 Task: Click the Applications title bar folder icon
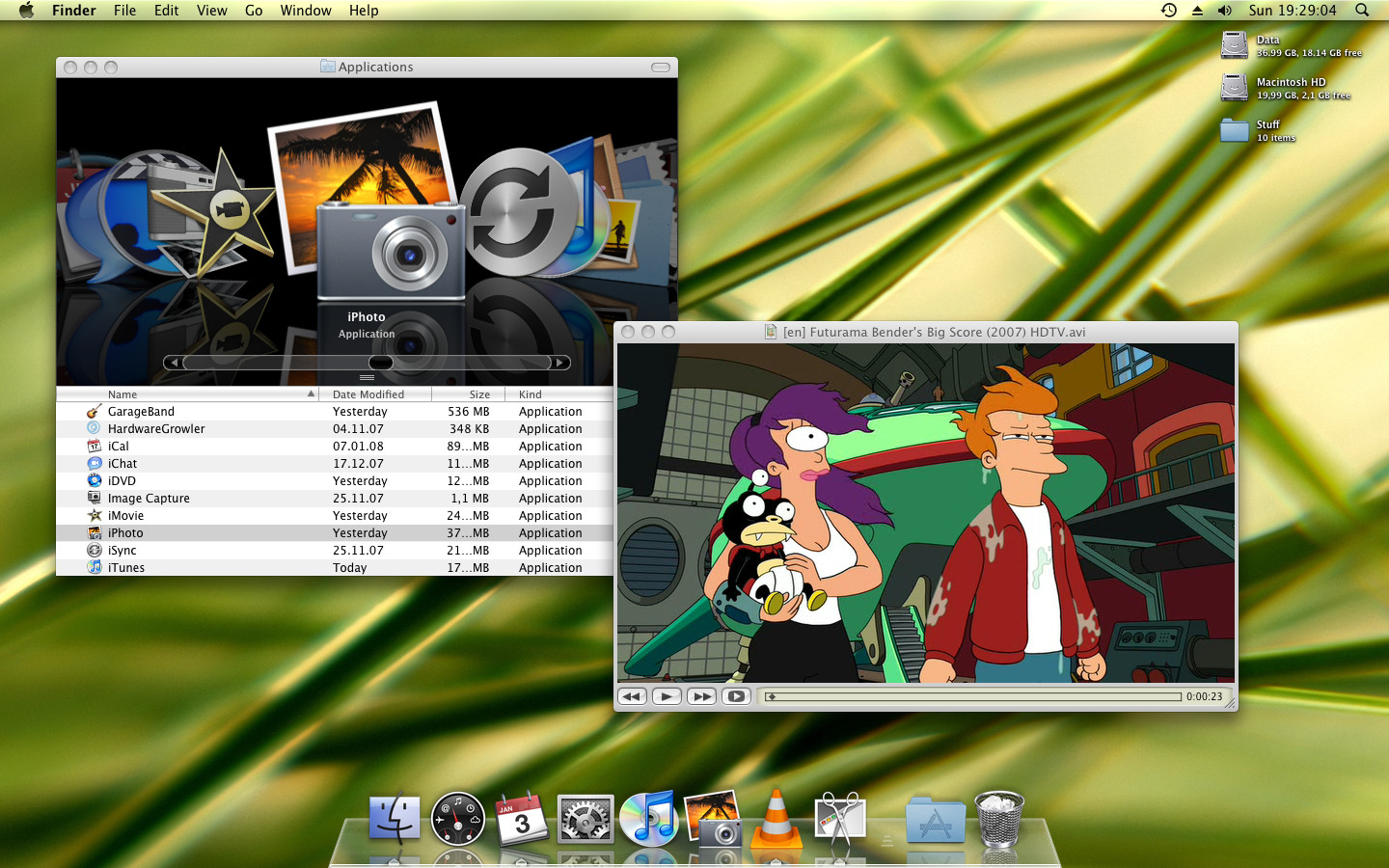click(x=328, y=67)
